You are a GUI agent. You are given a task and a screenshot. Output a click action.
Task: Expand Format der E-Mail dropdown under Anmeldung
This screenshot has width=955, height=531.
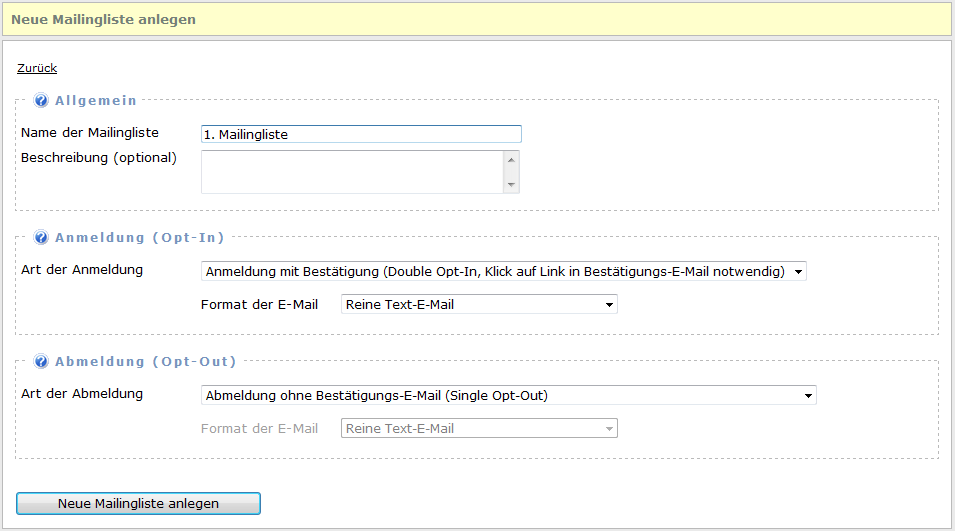(x=479, y=304)
